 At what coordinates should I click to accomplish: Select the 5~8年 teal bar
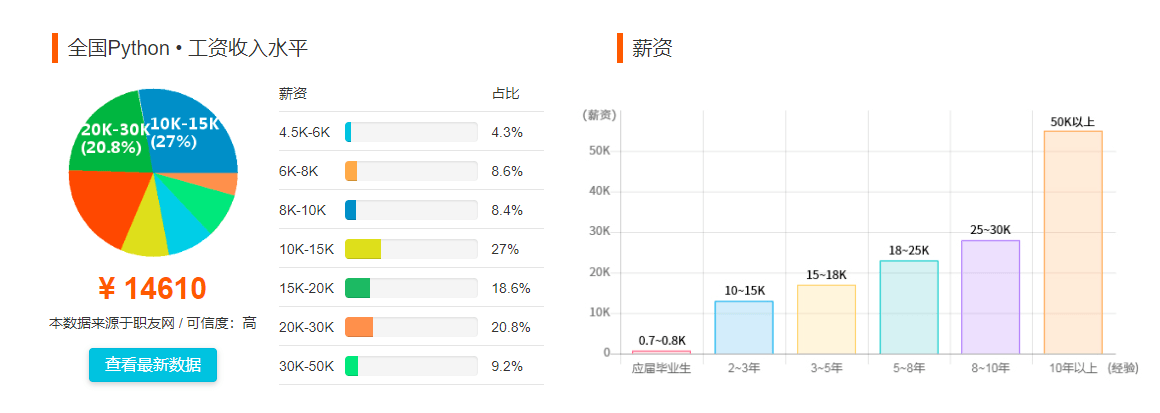pyautogui.click(x=909, y=307)
